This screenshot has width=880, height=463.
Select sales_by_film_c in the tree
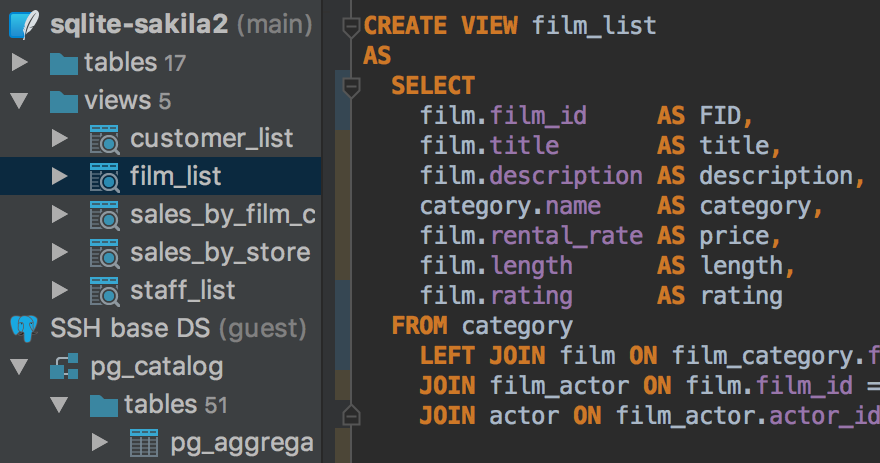click(161, 214)
